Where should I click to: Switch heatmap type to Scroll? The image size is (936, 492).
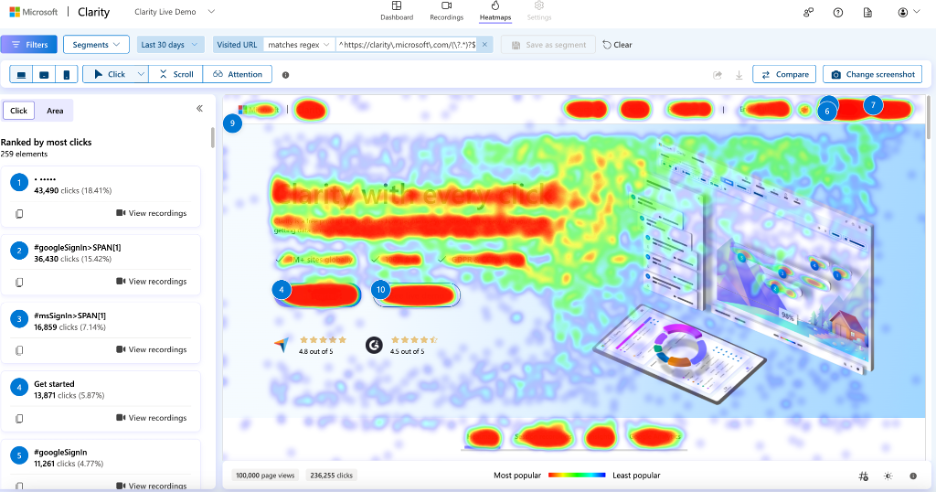tap(176, 74)
